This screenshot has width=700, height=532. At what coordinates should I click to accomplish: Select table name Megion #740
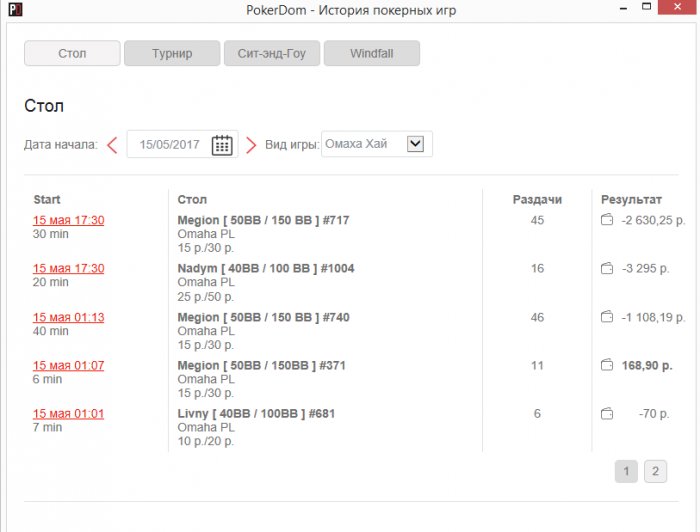point(263,317)
